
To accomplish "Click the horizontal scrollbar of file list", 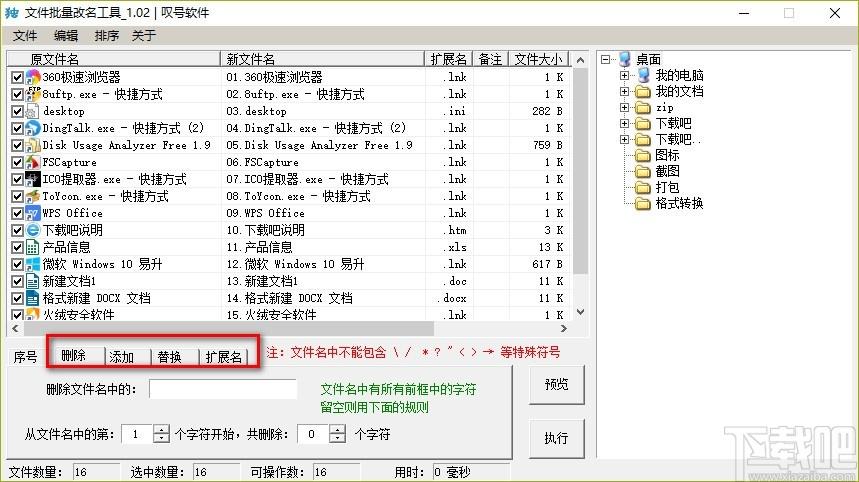I will coord(228,329).
